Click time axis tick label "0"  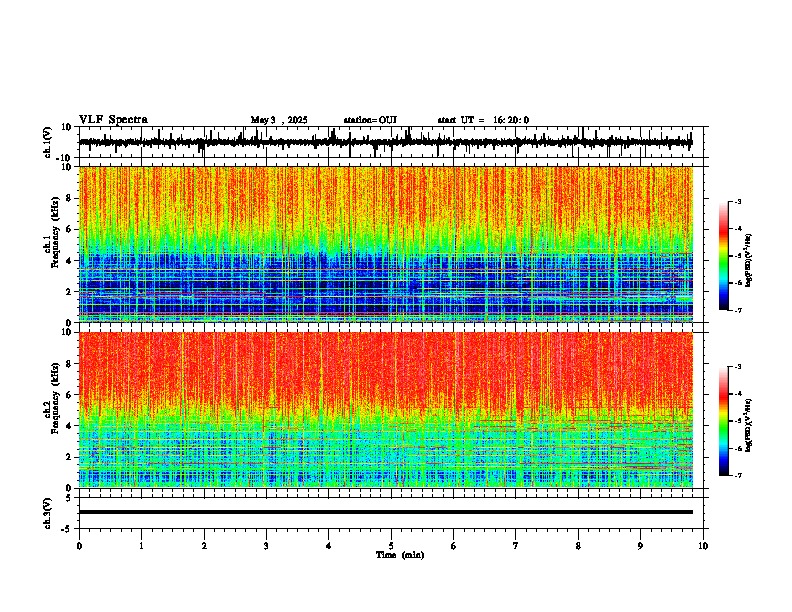79,546
